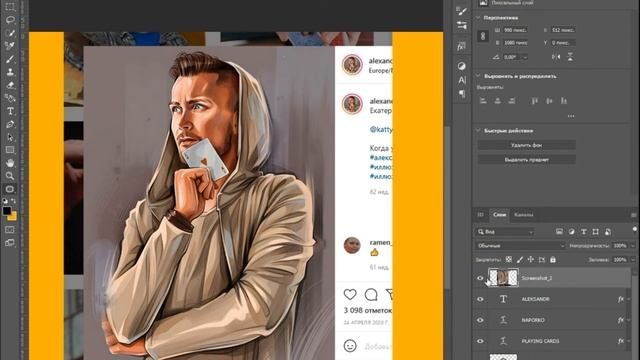640x360 pixels.
Task: Toggle layer filtering on/off switch
Action: coord(634,229)
